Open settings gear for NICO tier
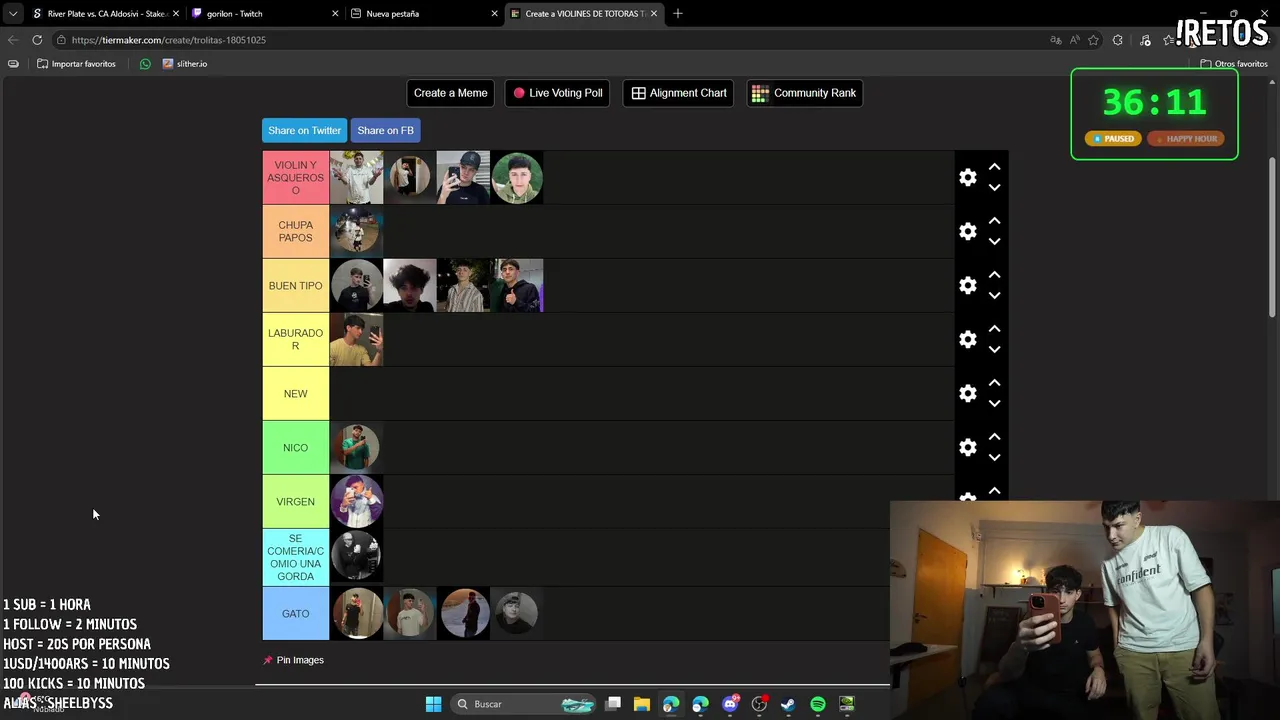 tap(967, 447)
